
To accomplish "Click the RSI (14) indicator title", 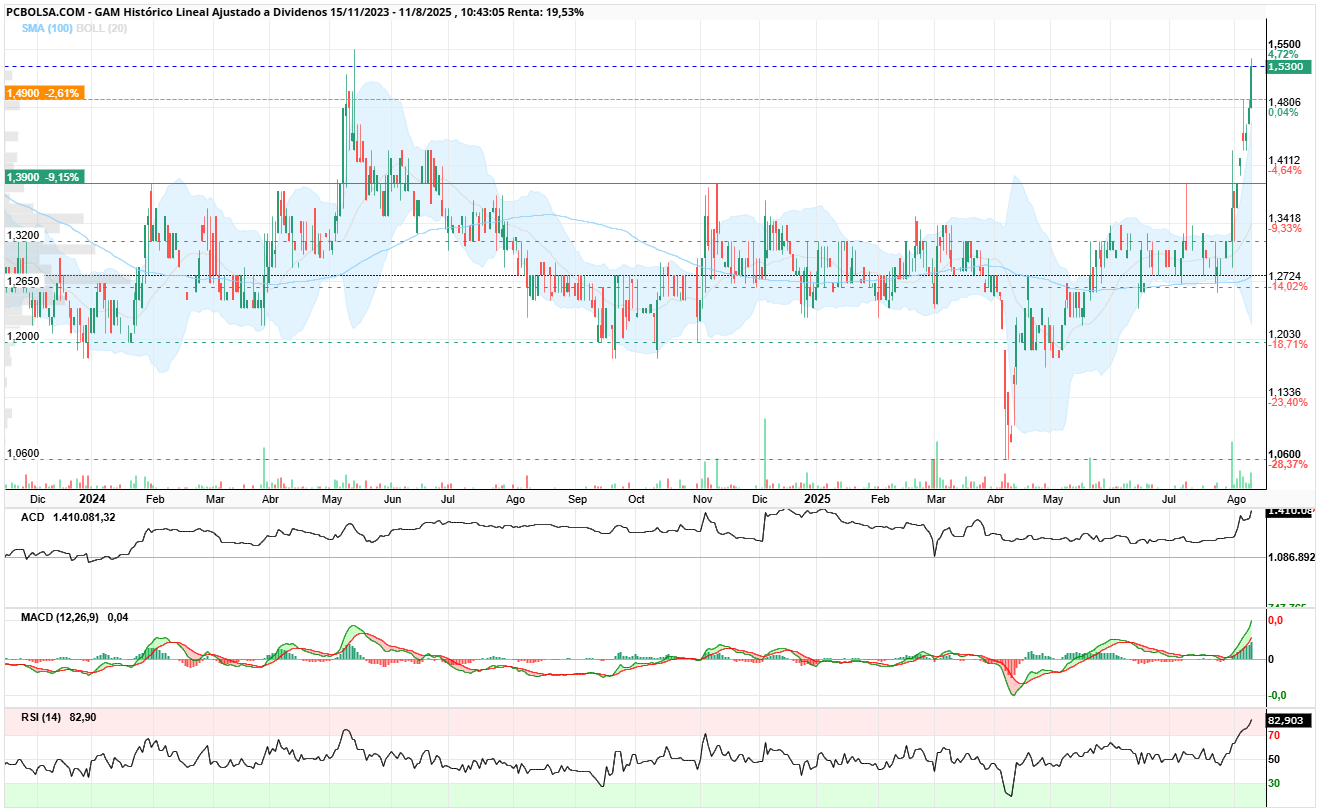I will [x=42, y=717].
